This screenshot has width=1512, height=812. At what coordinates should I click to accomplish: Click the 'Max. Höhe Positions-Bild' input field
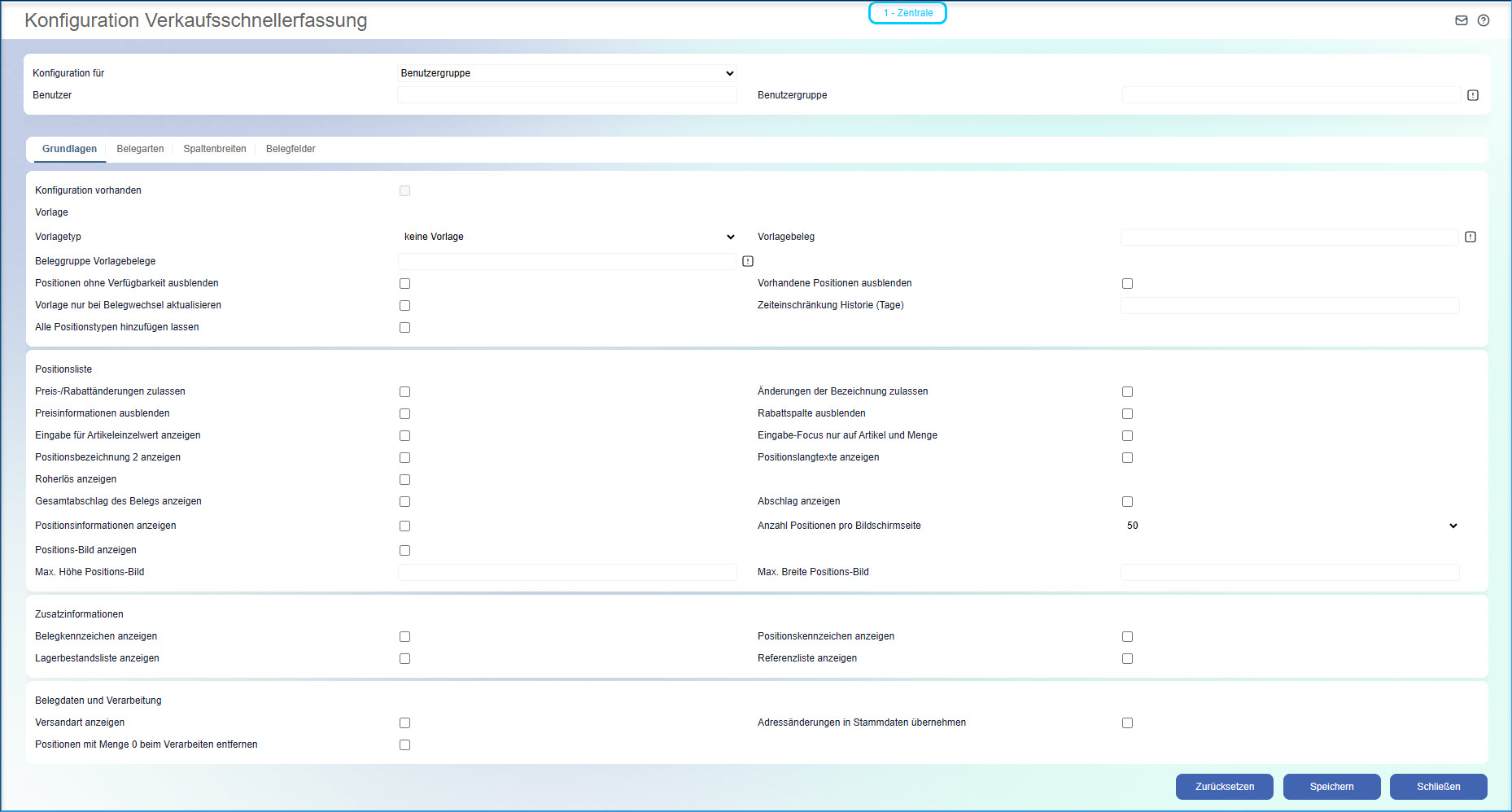[x=567, y=572]
